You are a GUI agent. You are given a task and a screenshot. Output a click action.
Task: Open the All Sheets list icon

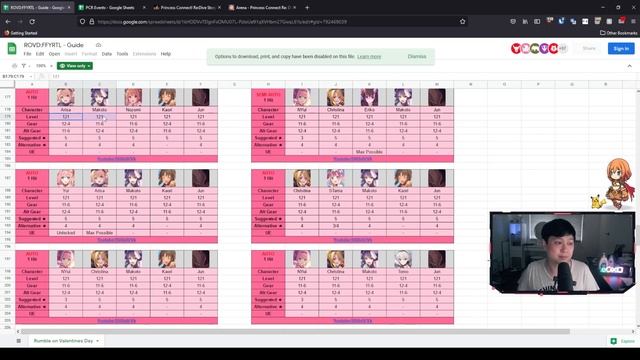point(19,340)
